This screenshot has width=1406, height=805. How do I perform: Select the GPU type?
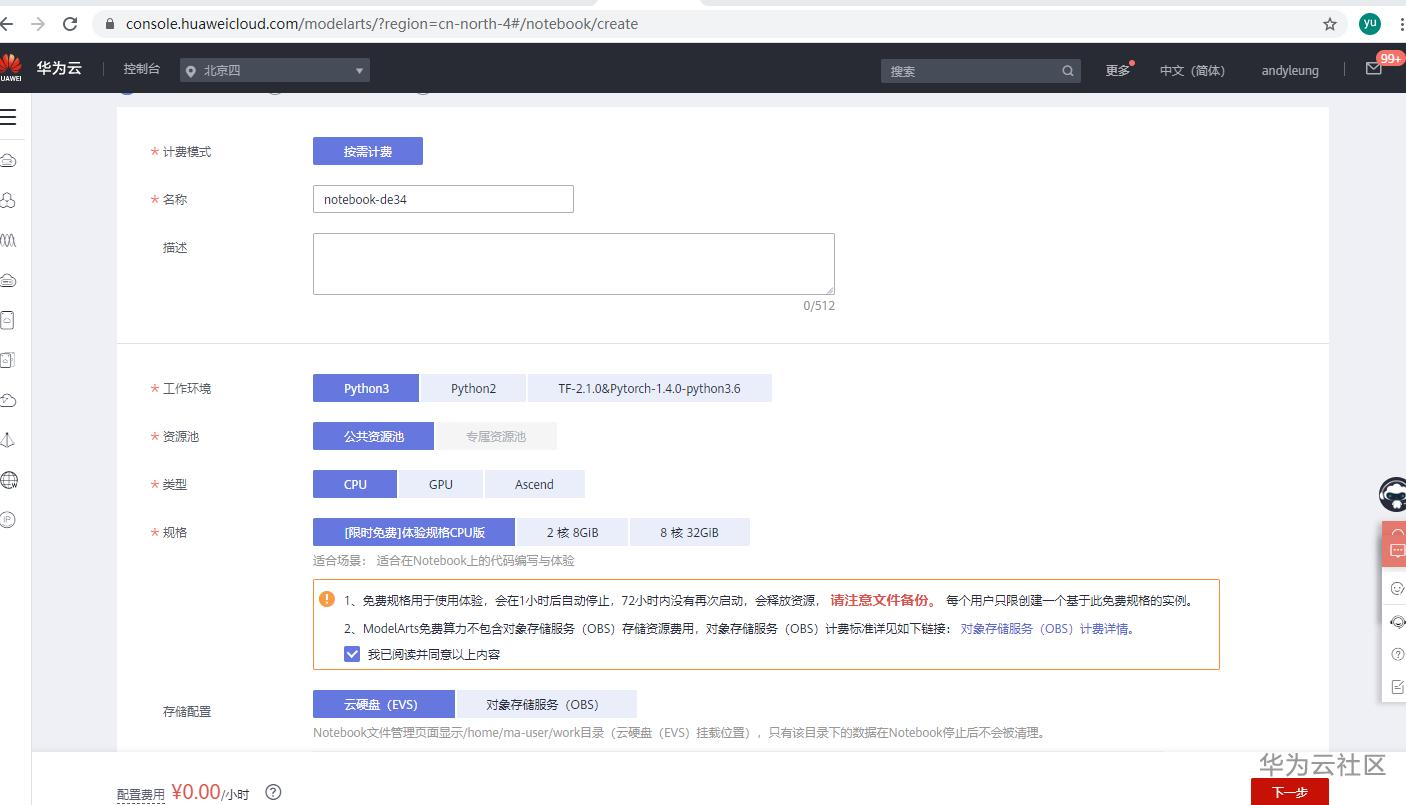[441, 484]
